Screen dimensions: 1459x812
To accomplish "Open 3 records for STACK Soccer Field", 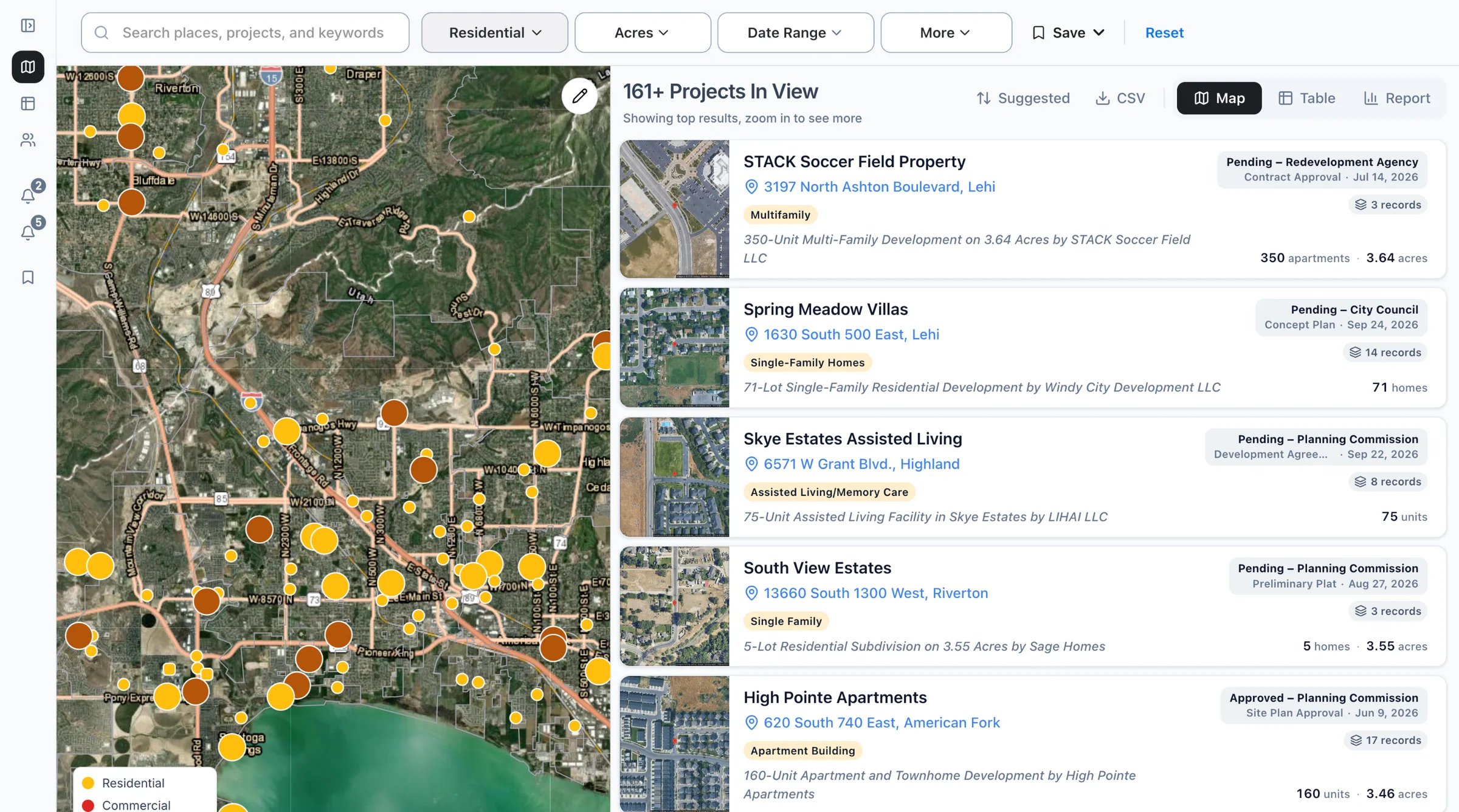I will tap(1388, 205).
